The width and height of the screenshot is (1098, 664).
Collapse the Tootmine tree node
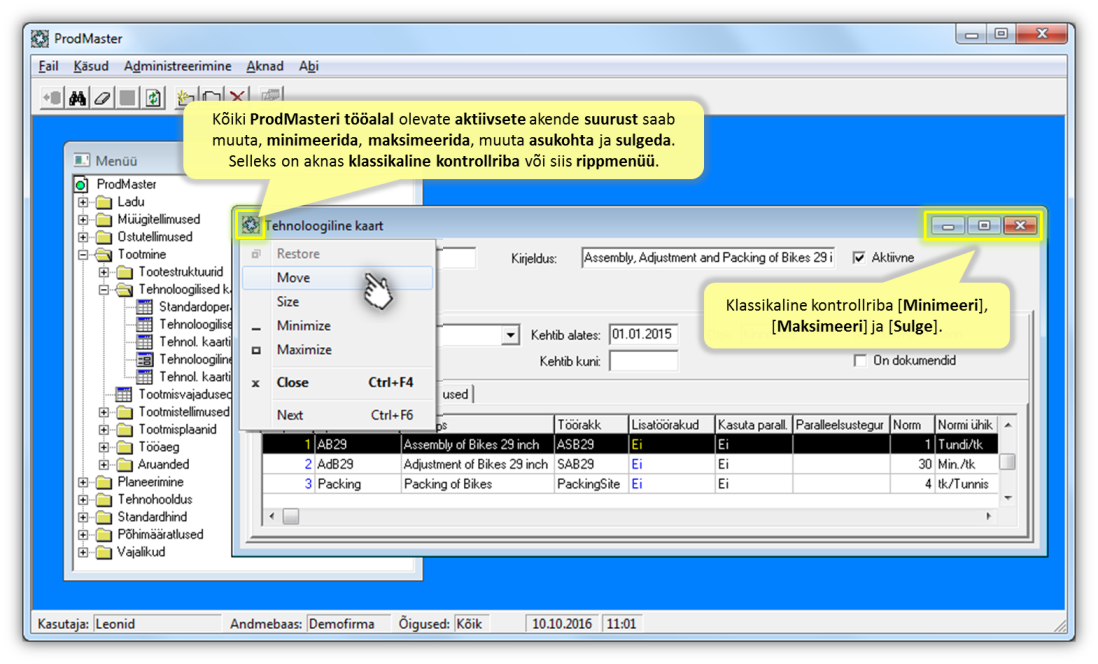coord(83,254)
